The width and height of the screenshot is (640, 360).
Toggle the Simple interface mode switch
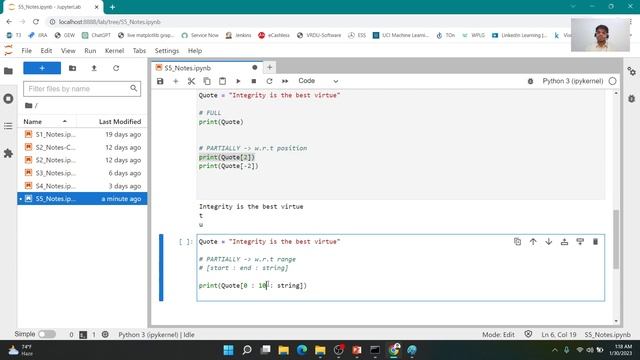tap(47, 334)
